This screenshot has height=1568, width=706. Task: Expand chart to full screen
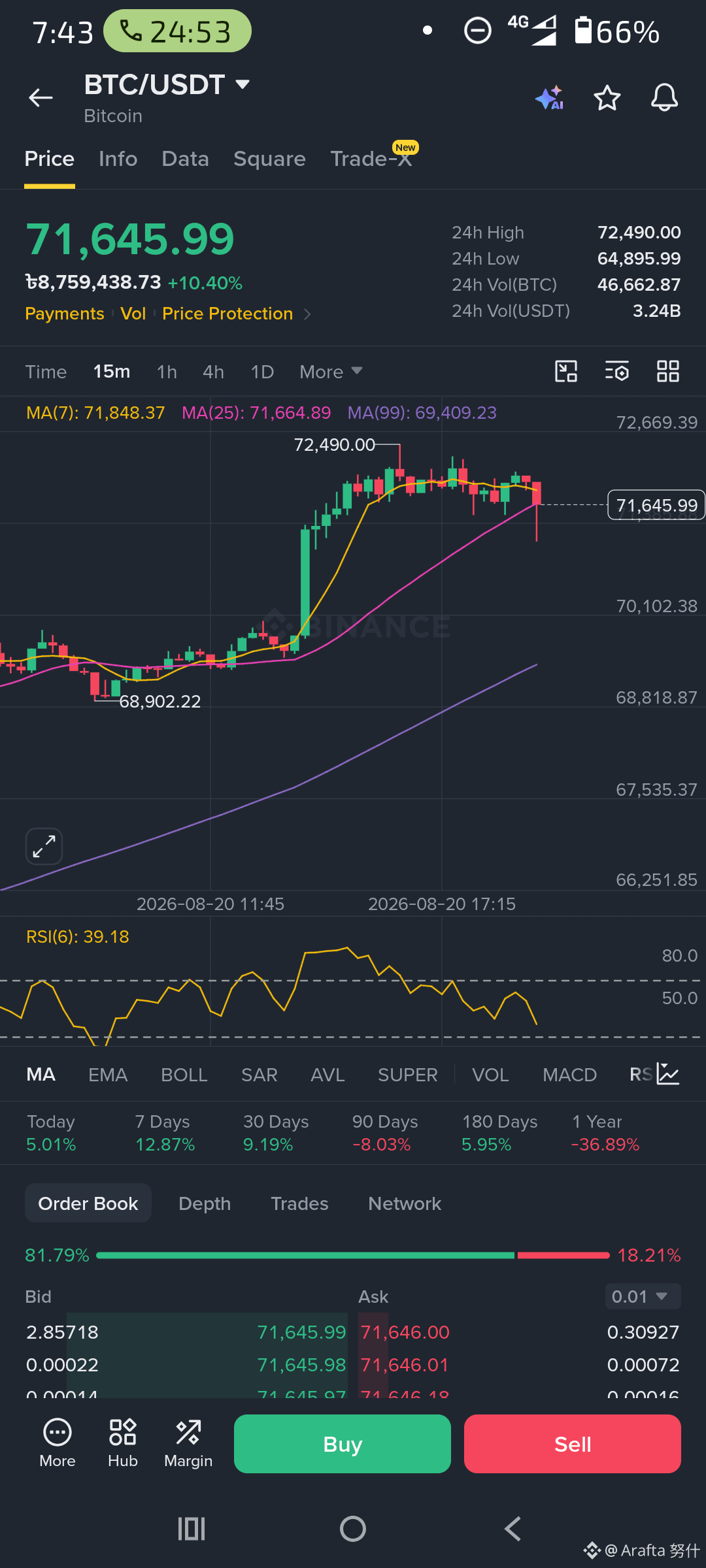coord(44,847)
